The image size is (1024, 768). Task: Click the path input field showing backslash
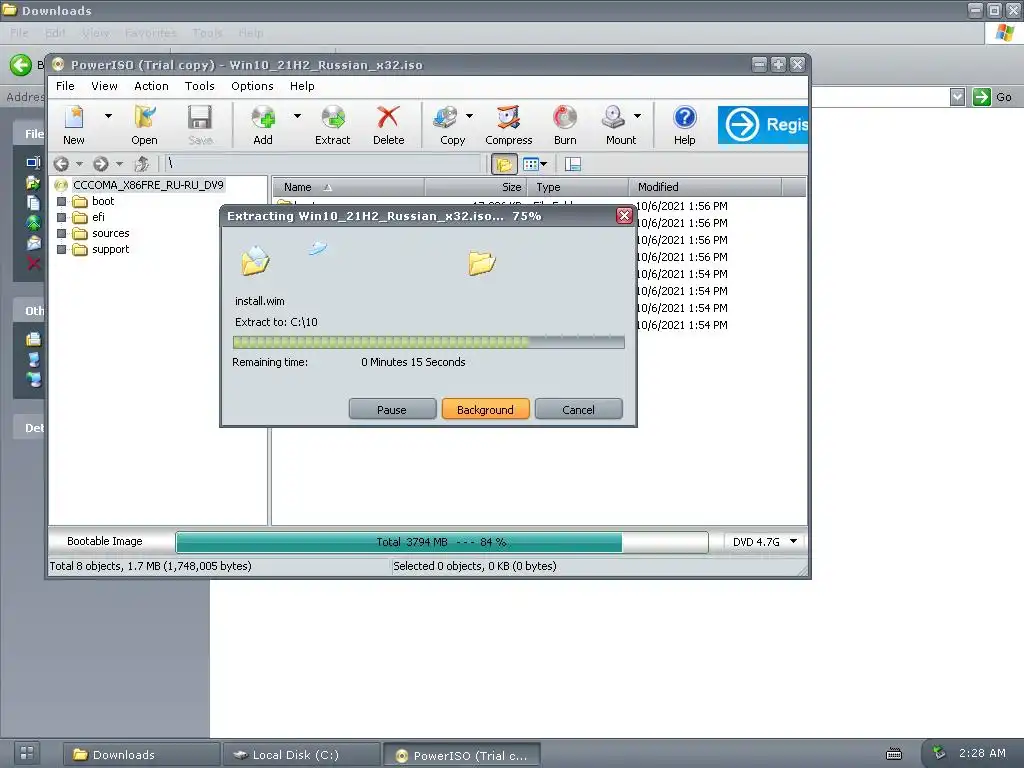tap(323, 164)
